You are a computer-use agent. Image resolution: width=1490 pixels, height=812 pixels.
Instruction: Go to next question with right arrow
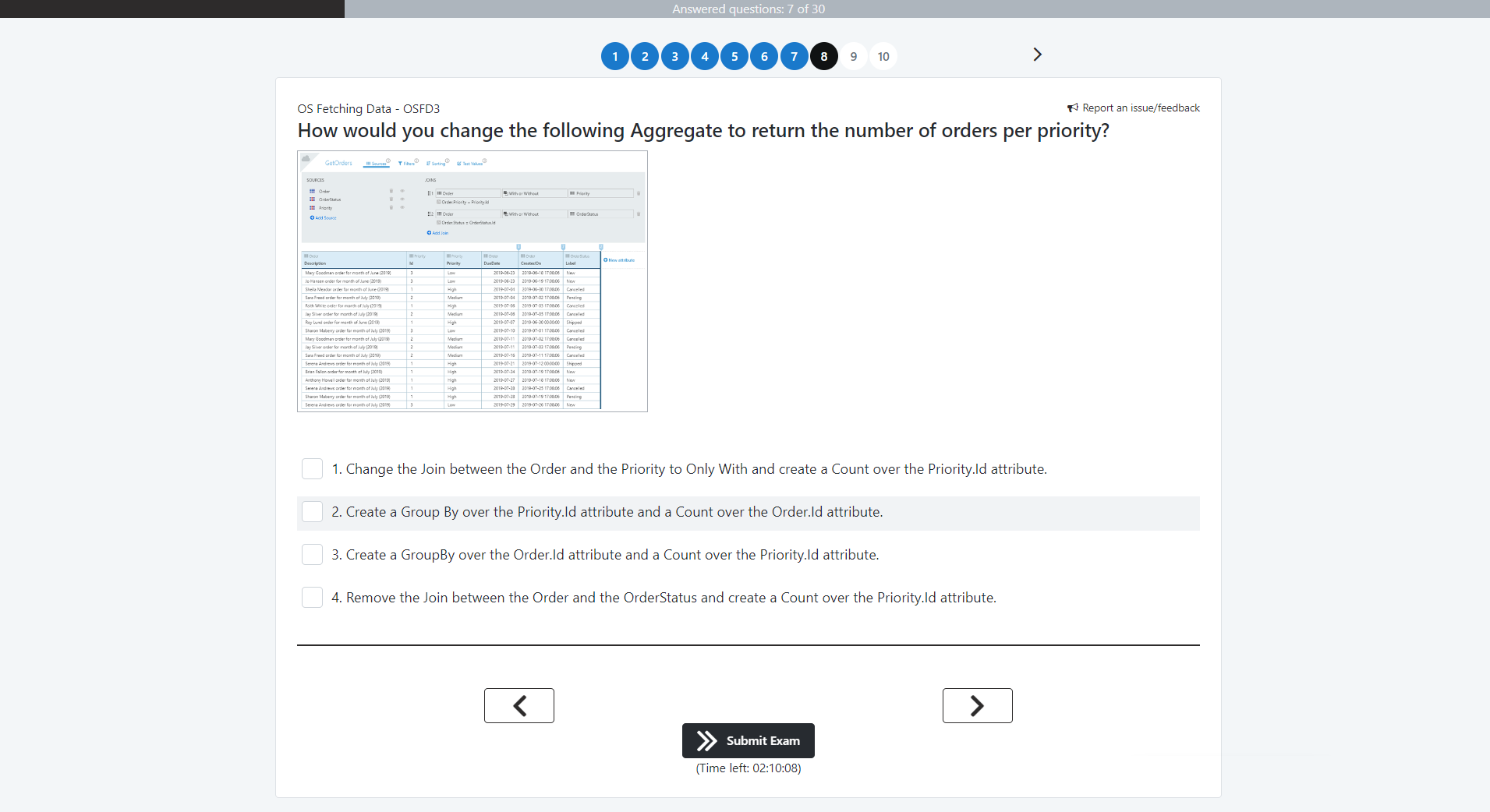click(977, 705)
